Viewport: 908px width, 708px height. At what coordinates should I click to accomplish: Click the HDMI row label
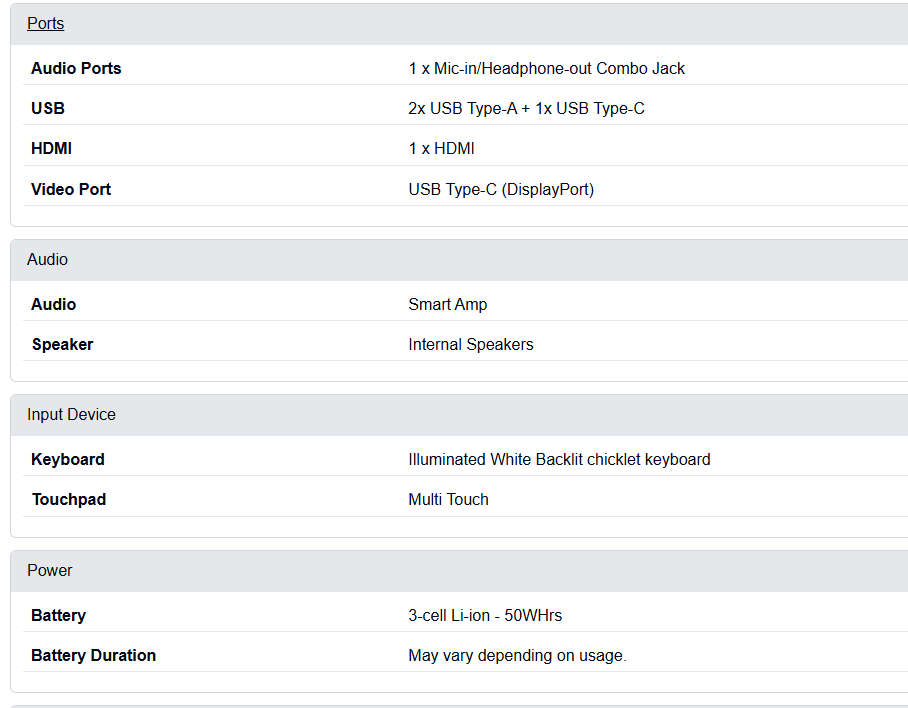51,148
